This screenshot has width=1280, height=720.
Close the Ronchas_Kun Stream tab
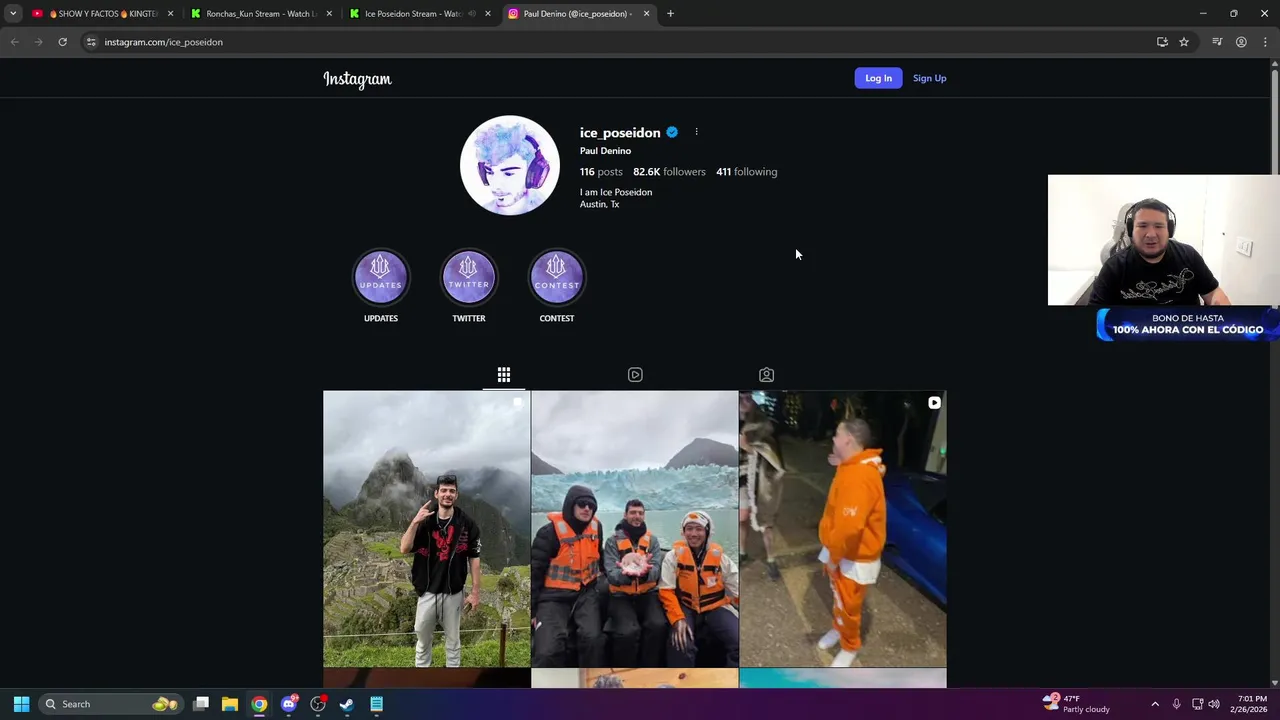tap(329, 14)
